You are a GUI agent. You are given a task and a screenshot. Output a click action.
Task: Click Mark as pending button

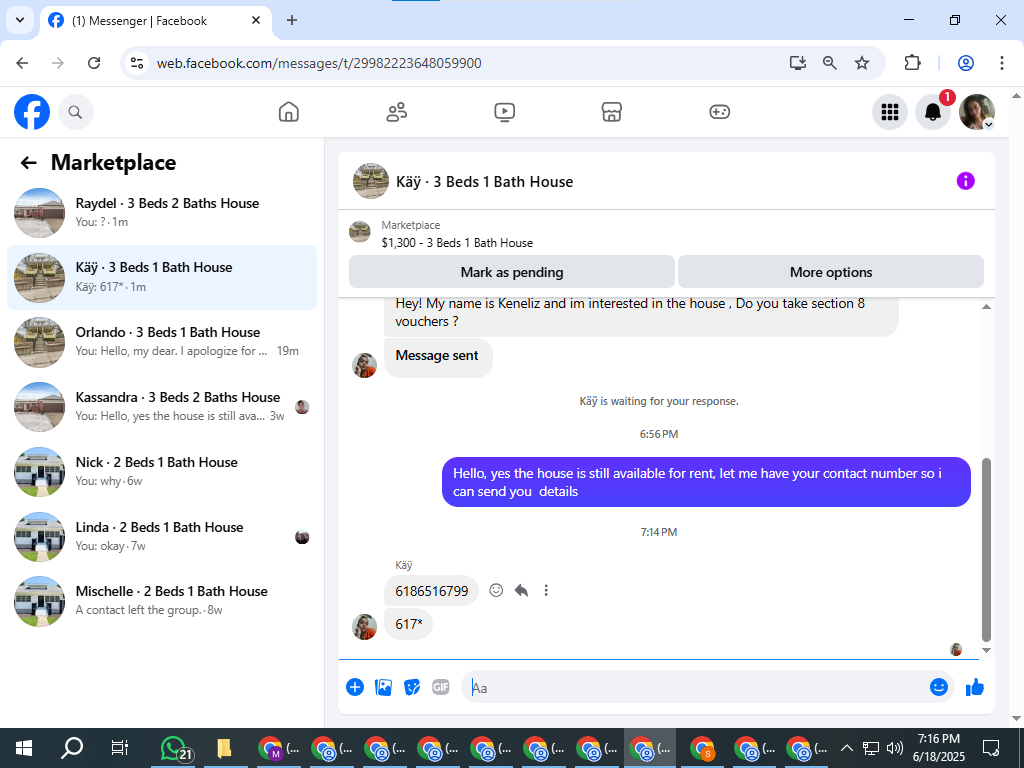pos(511,272)
